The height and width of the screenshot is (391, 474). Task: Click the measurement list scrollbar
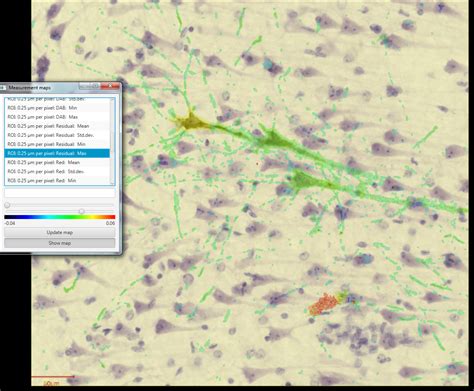click(112, 142)
